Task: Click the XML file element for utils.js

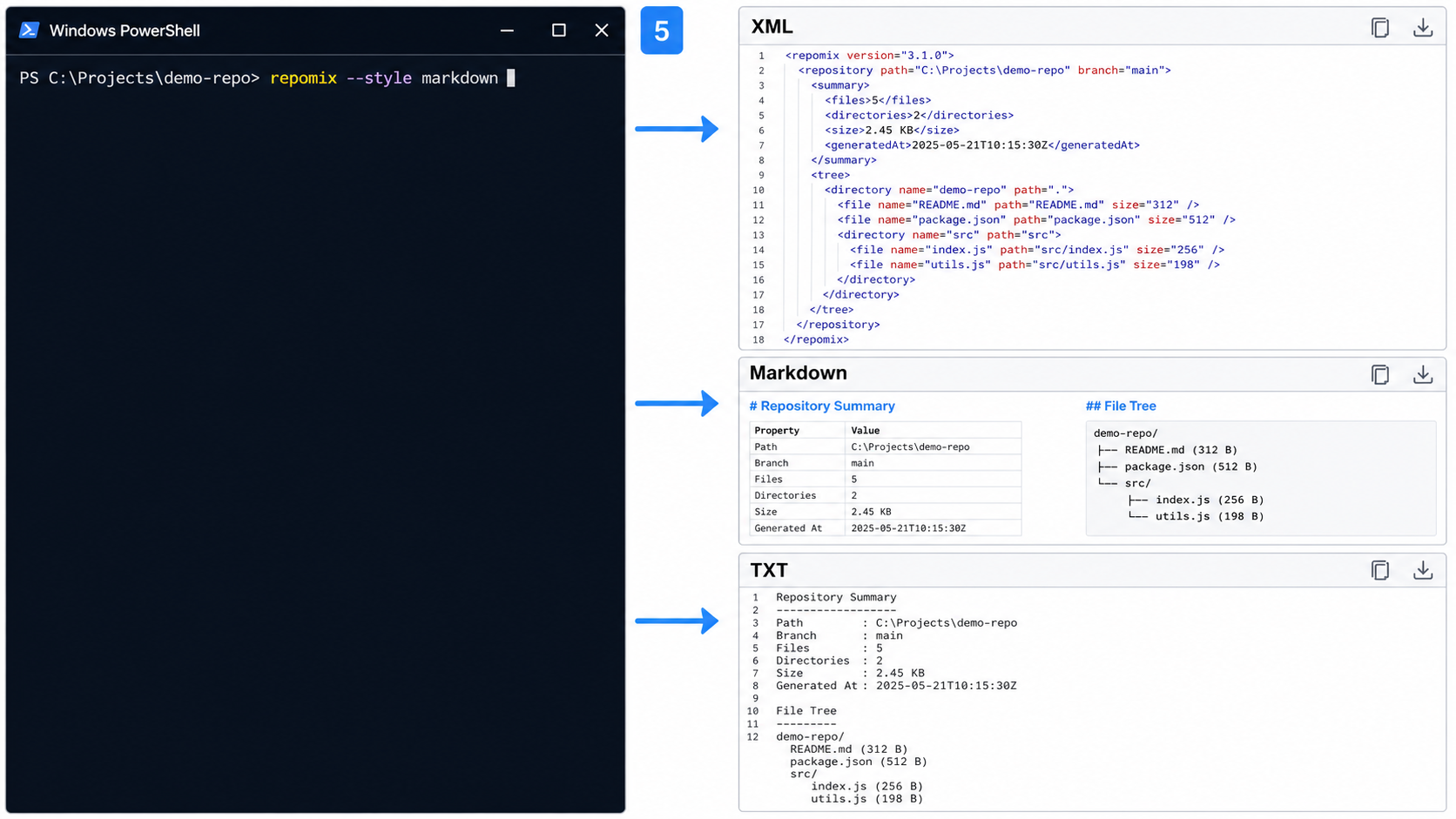Action: click(x=1035, y=265)
